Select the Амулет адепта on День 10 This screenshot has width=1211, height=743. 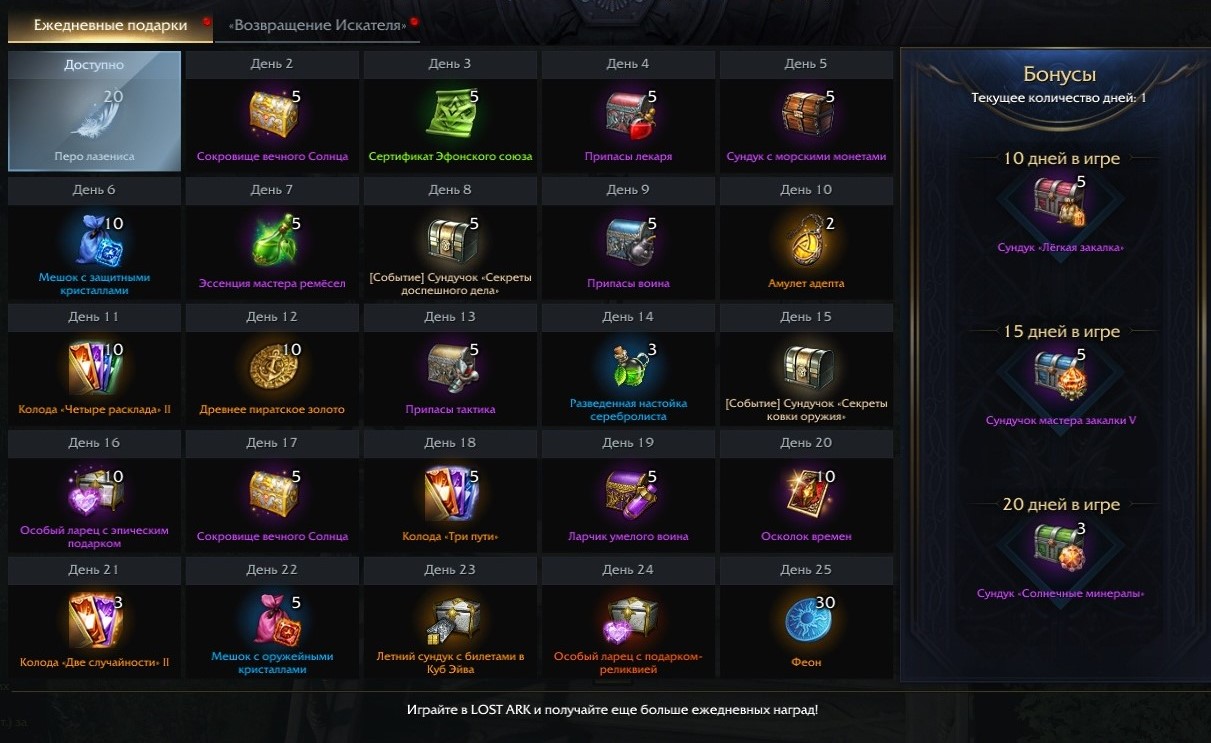coord(806,240)
